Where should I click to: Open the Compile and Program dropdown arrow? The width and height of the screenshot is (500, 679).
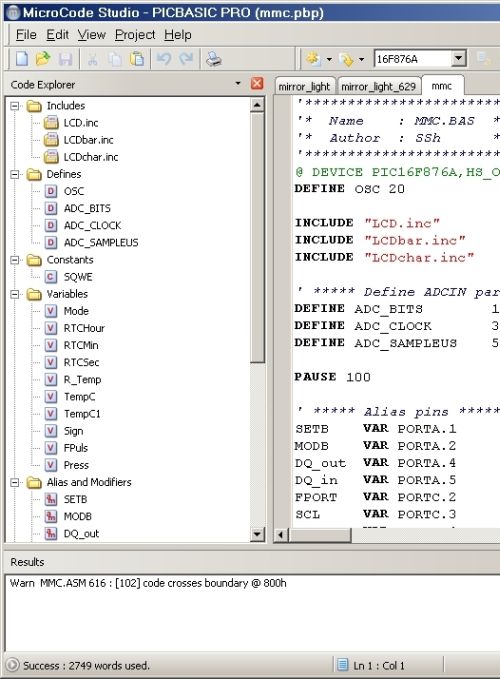[361, 59]
